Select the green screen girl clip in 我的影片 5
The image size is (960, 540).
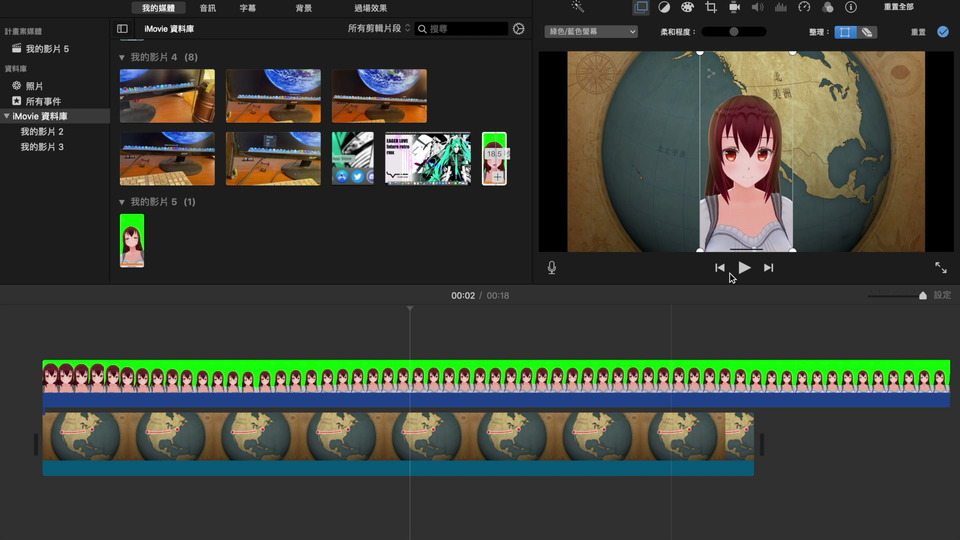(x=132, y=241)
